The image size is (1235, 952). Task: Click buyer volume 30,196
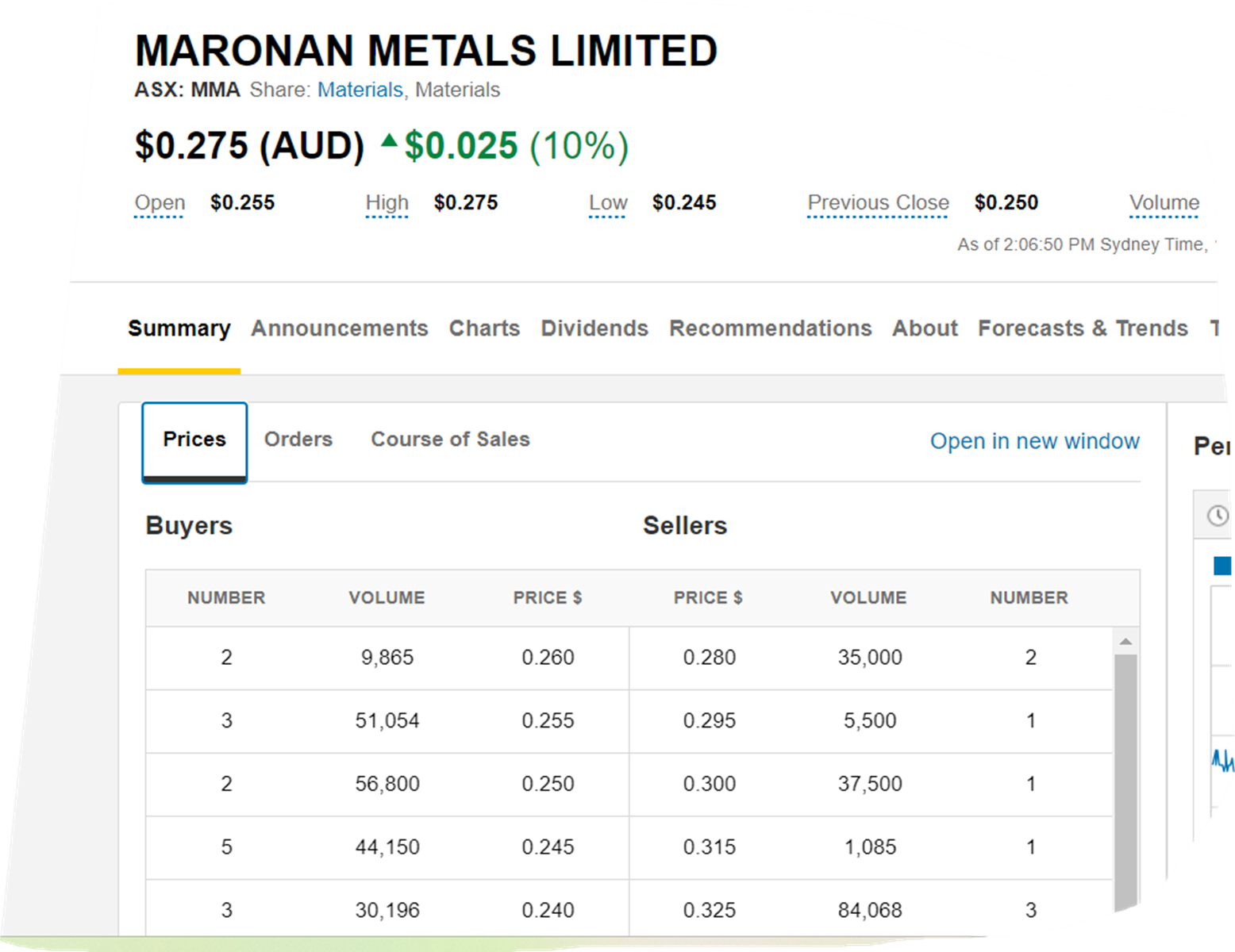tap(387, 911)
